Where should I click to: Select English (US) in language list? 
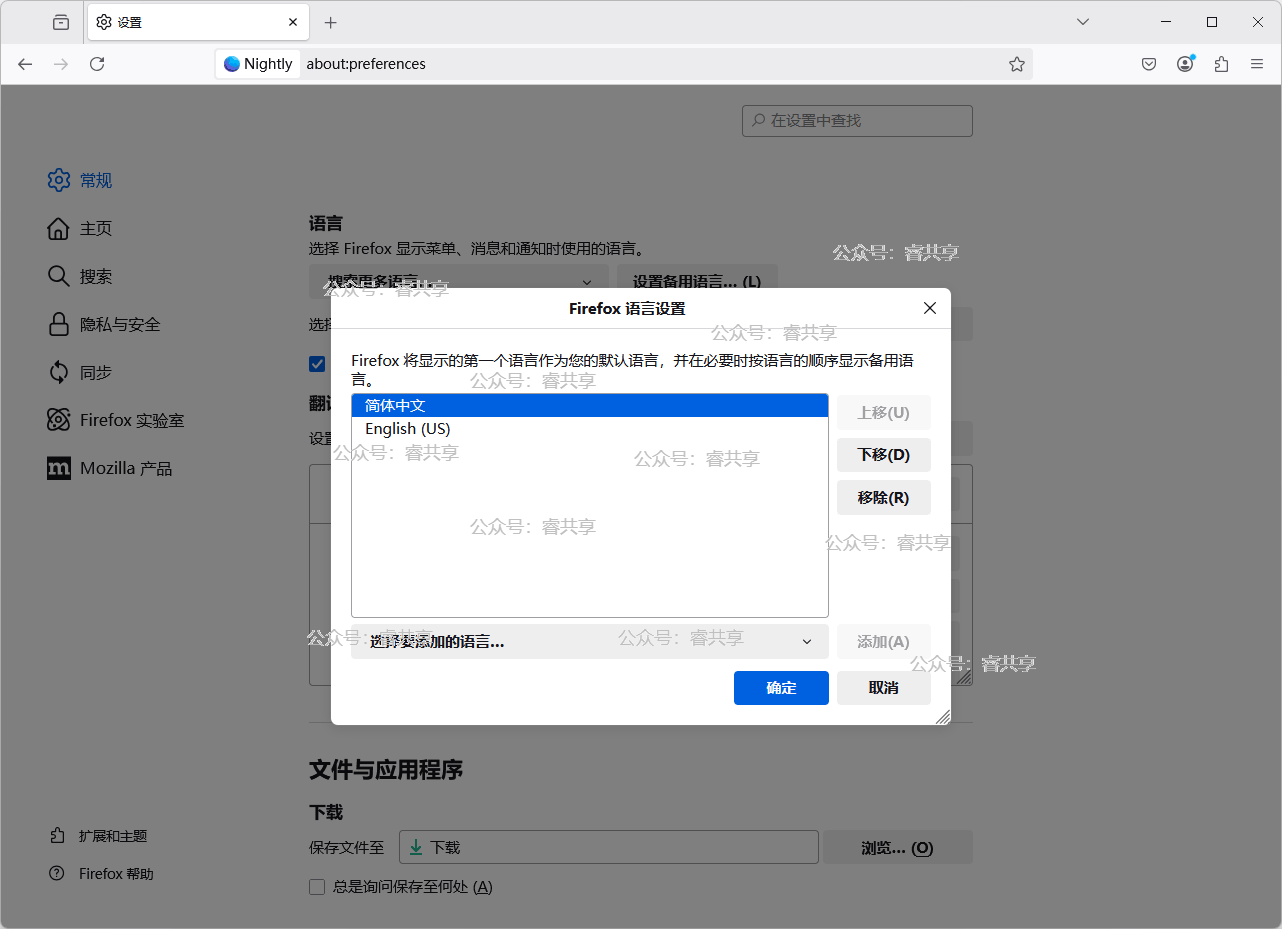(x=590, y=429)
